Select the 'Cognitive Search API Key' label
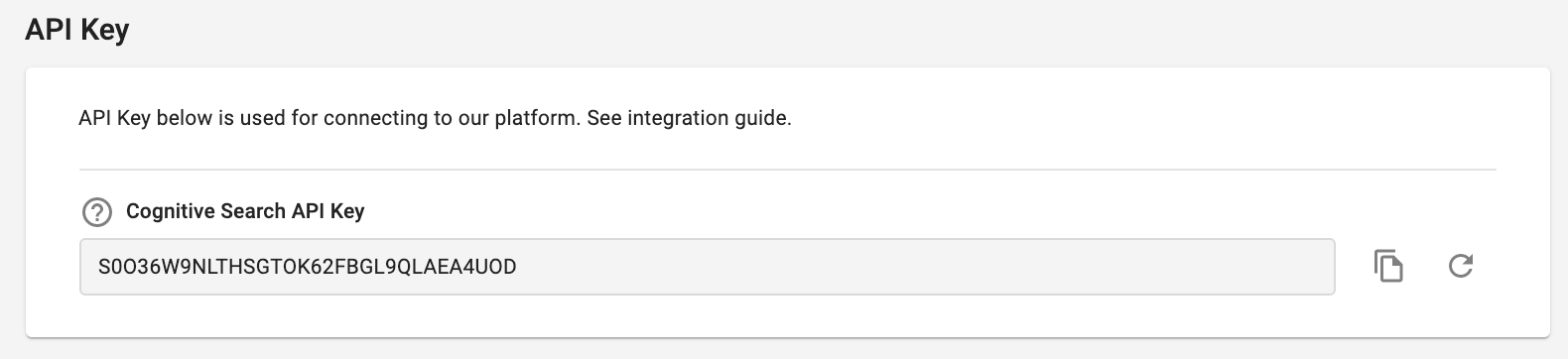Screen dimensions: 1568x359 [x=245, y=211]
